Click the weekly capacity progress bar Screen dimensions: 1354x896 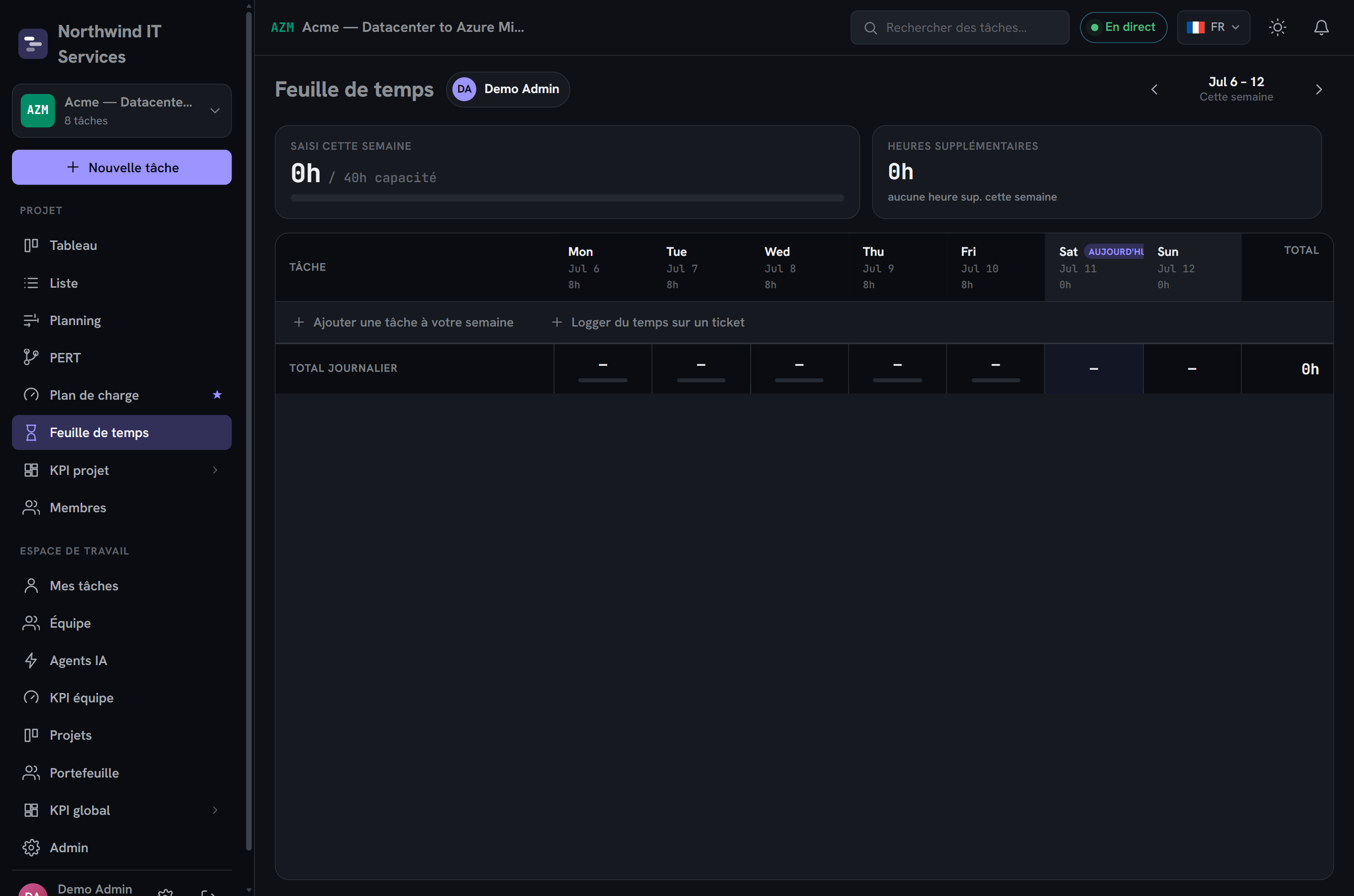pyautogui.click(x=566, y=198)
